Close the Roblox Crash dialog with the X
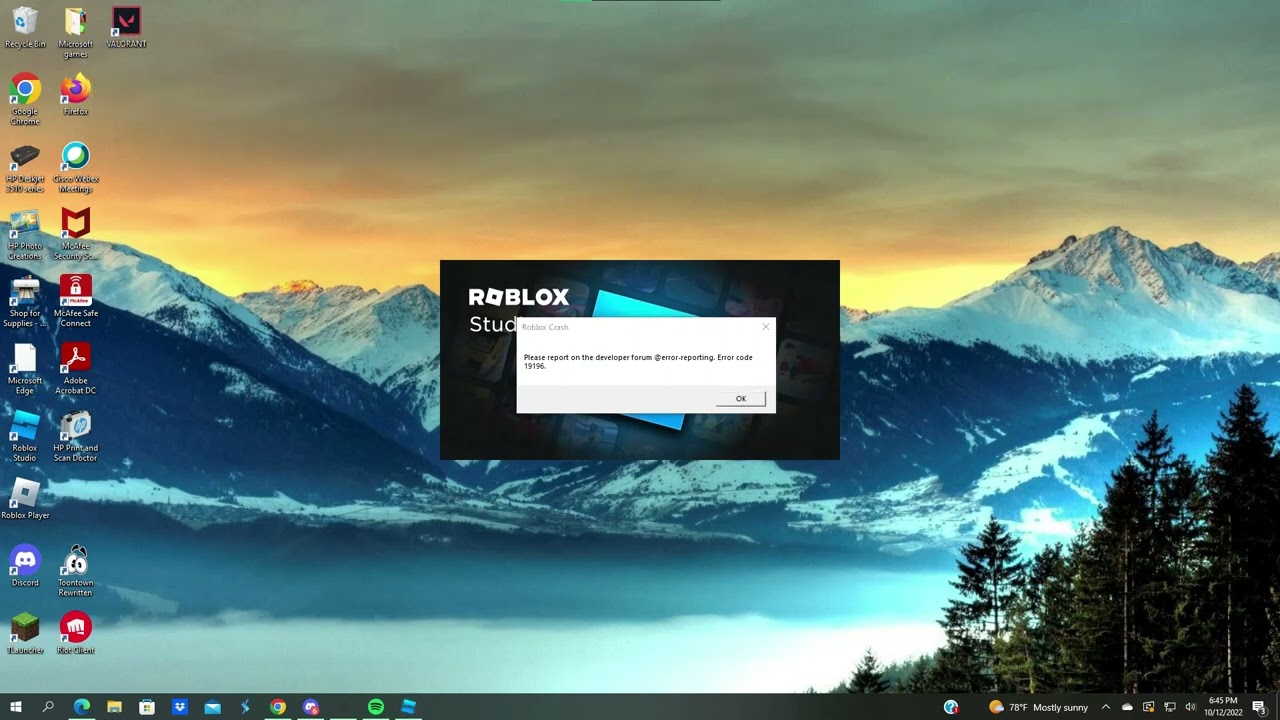Viewport: 1280px width, 720px height. (x=766, y=327)
